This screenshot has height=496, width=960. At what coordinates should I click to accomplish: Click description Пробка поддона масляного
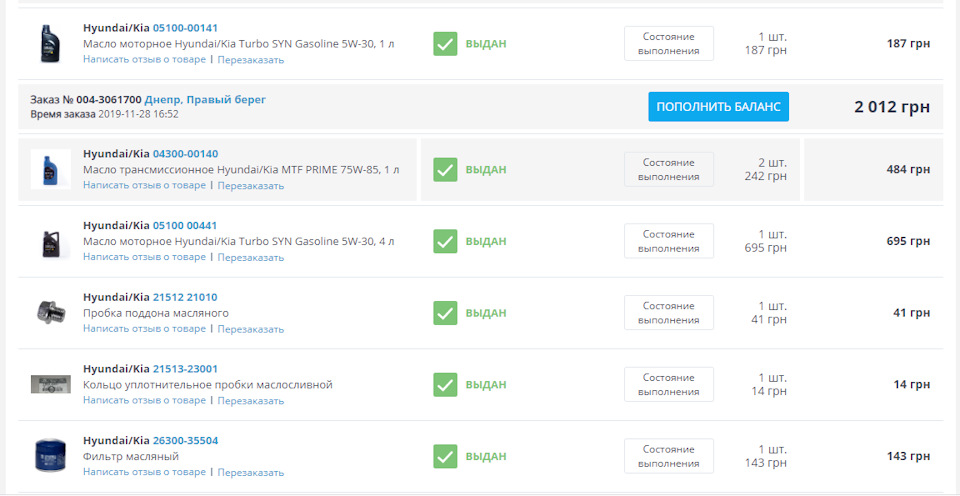[156, 313]
